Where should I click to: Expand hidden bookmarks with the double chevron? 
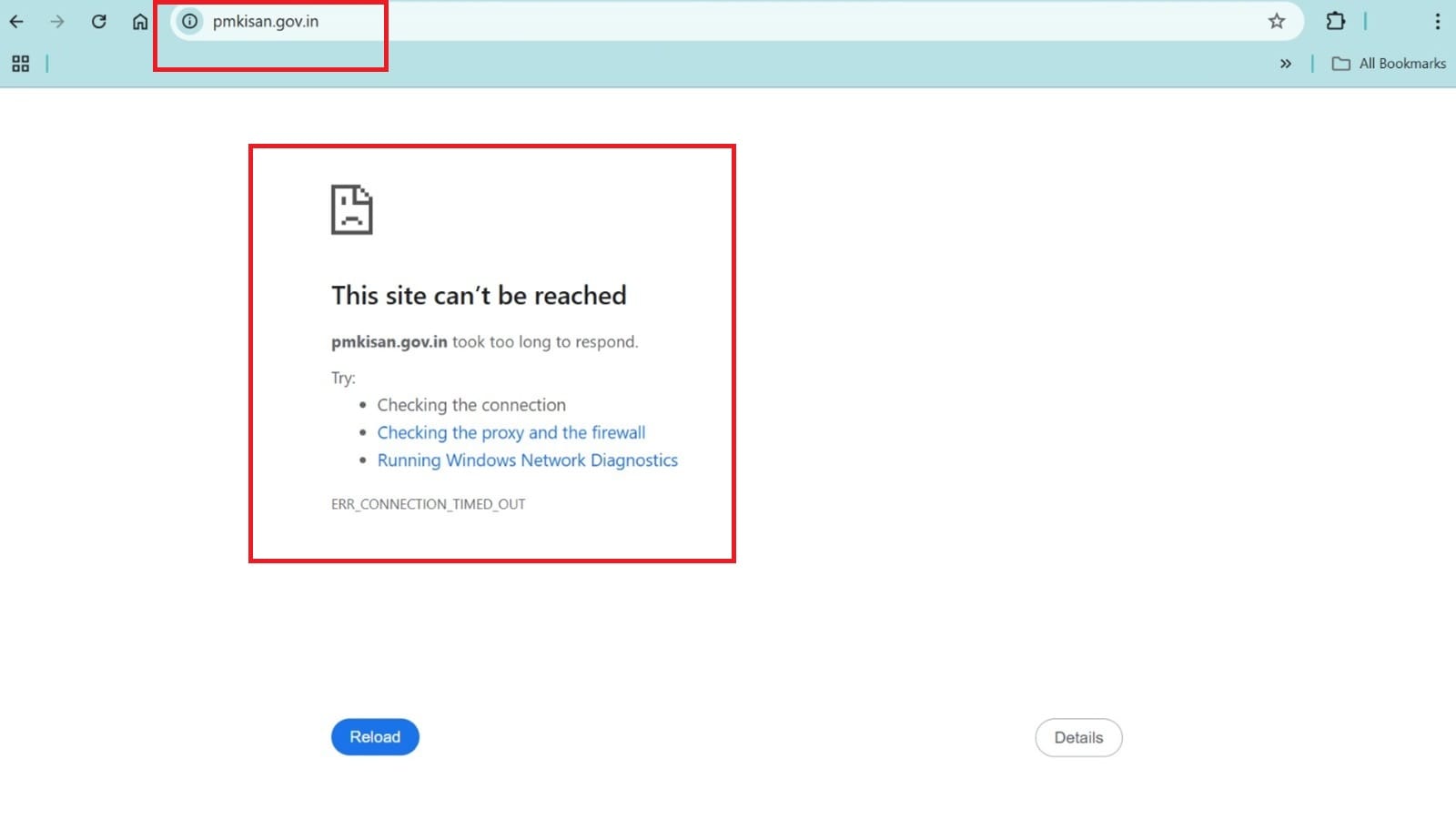(x=1285, y=64)
